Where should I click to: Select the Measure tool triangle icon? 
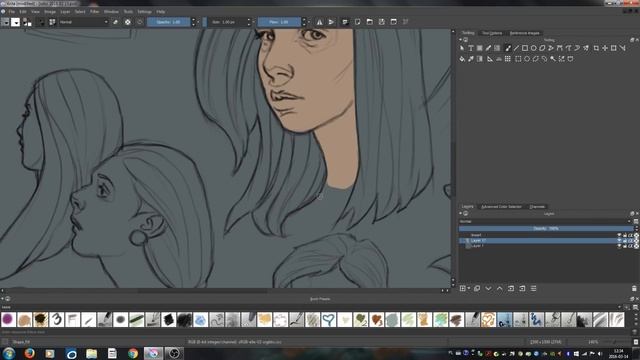click(489, 59)
